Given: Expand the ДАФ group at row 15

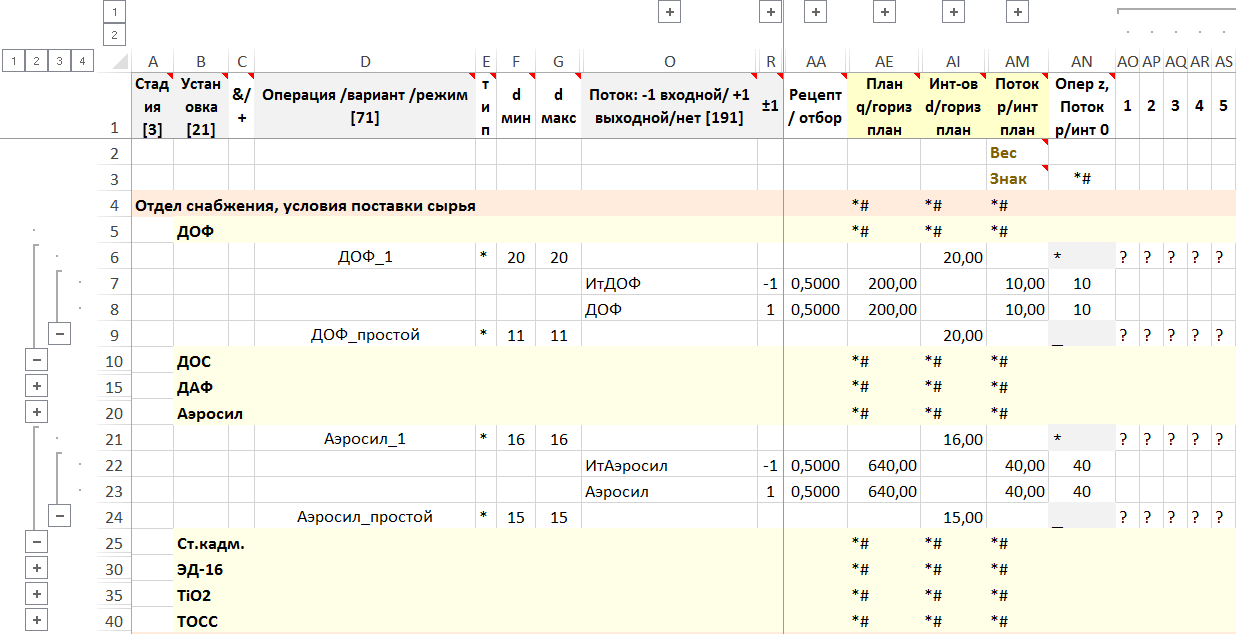Looking at the screenshot, I should tap(36, 387).
